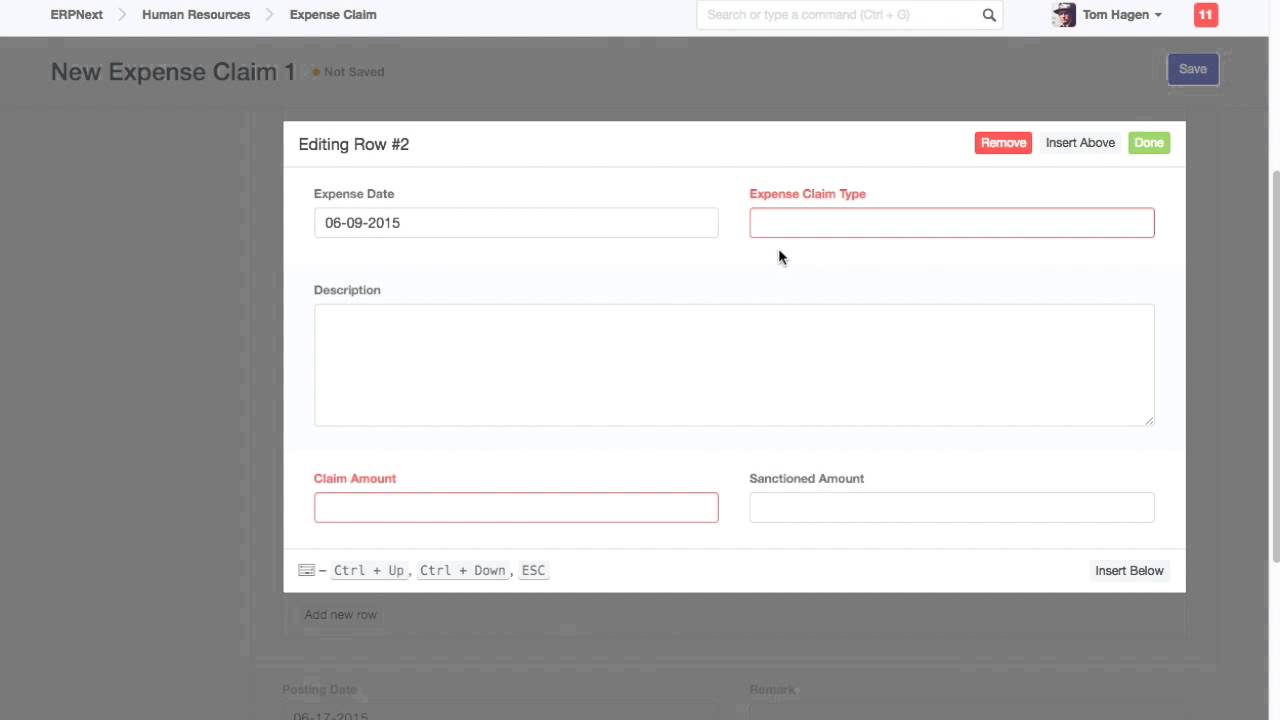Click the Sanctioned Amount field
The image size is (1280, 720).
(952, 507)
